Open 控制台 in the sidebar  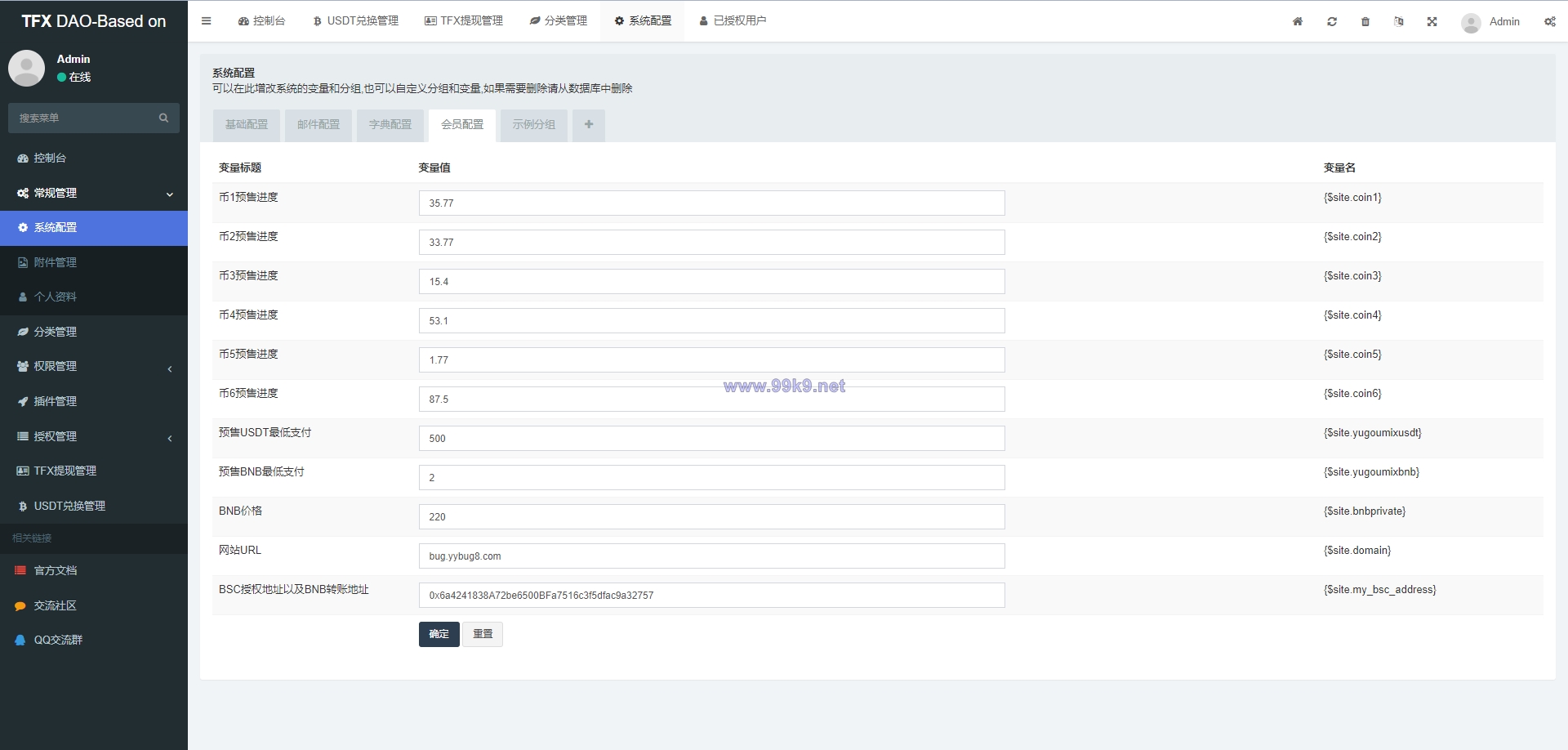point(94,158)
